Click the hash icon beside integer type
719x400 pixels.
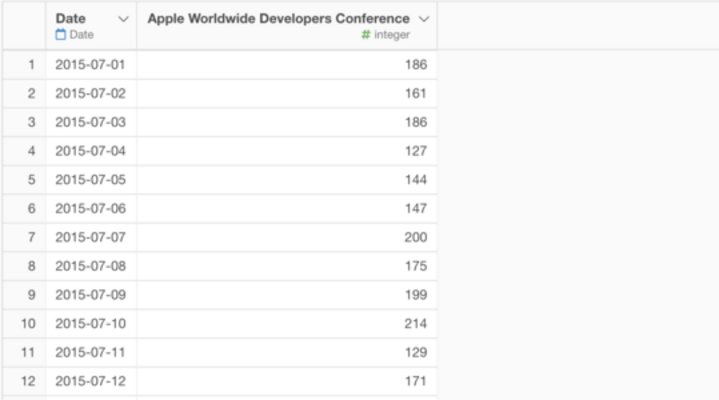[x=366, y=35]
